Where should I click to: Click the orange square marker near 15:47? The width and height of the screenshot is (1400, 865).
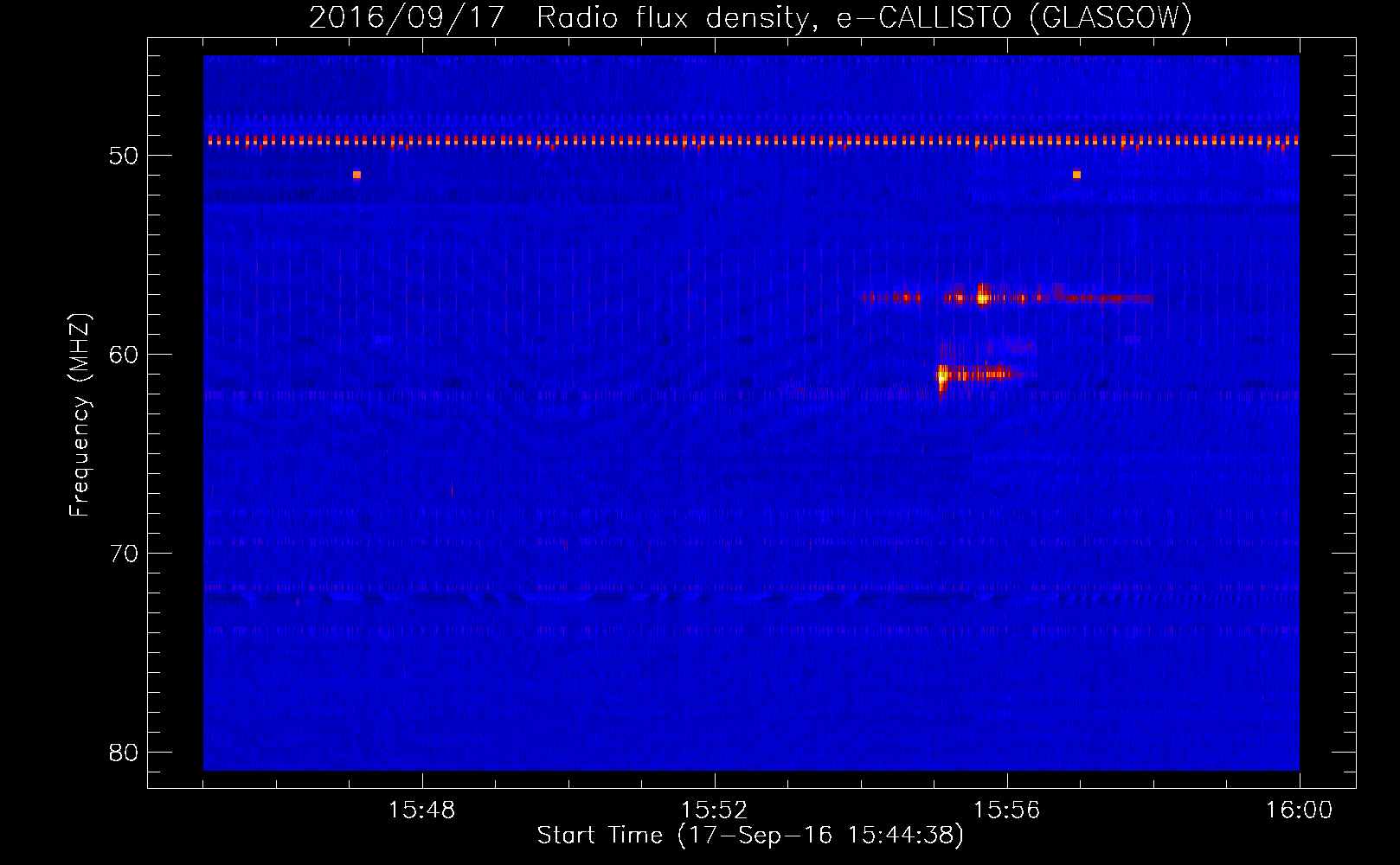pos(356,175)
